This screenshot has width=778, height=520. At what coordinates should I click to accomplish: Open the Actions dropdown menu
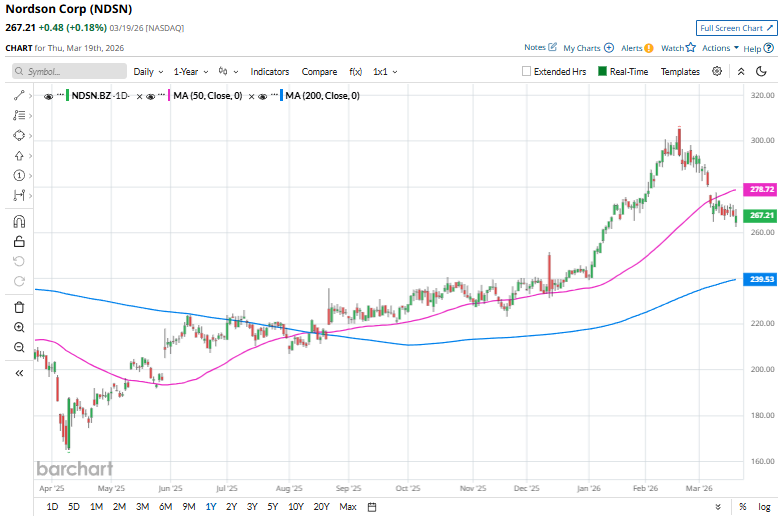tap(720, 48)
